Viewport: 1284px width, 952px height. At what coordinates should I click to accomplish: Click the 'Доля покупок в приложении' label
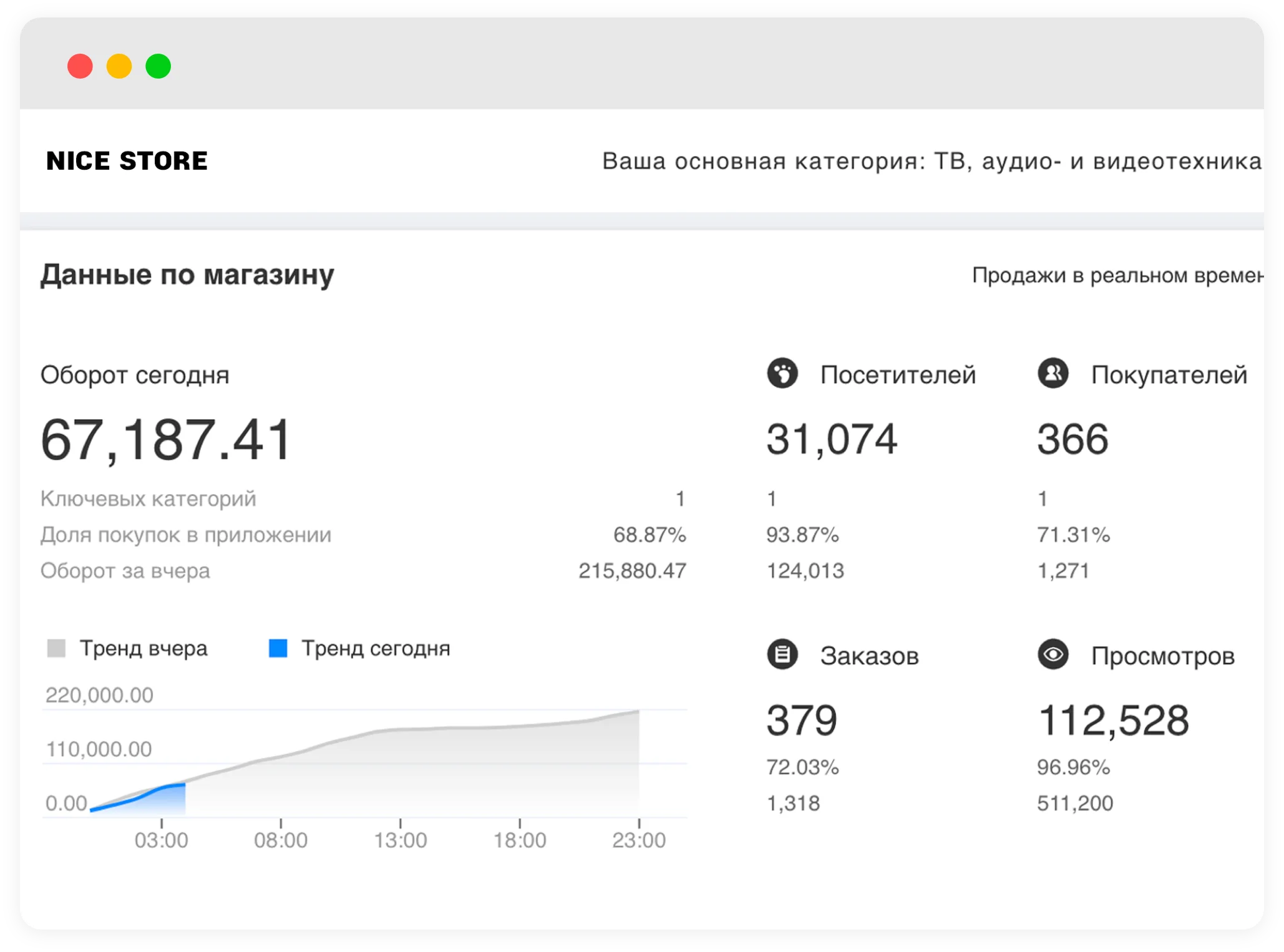[x=186, y=535]
